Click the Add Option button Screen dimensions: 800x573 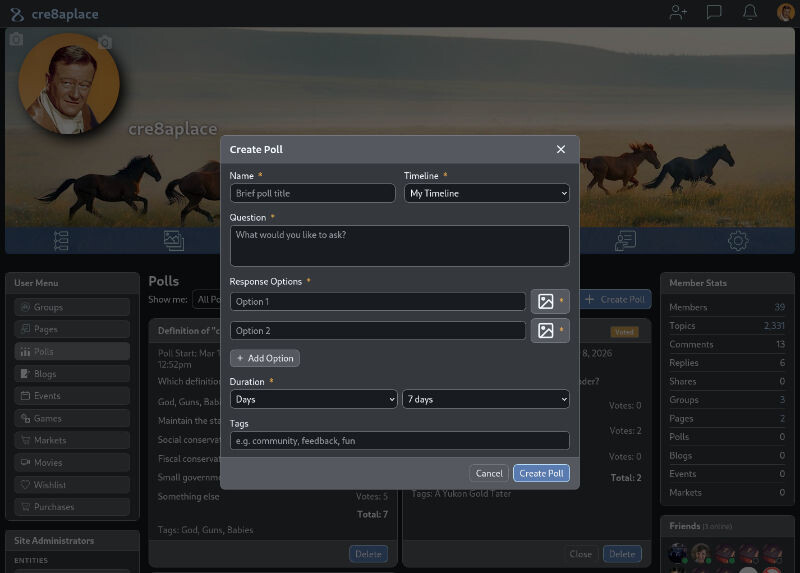265,358
